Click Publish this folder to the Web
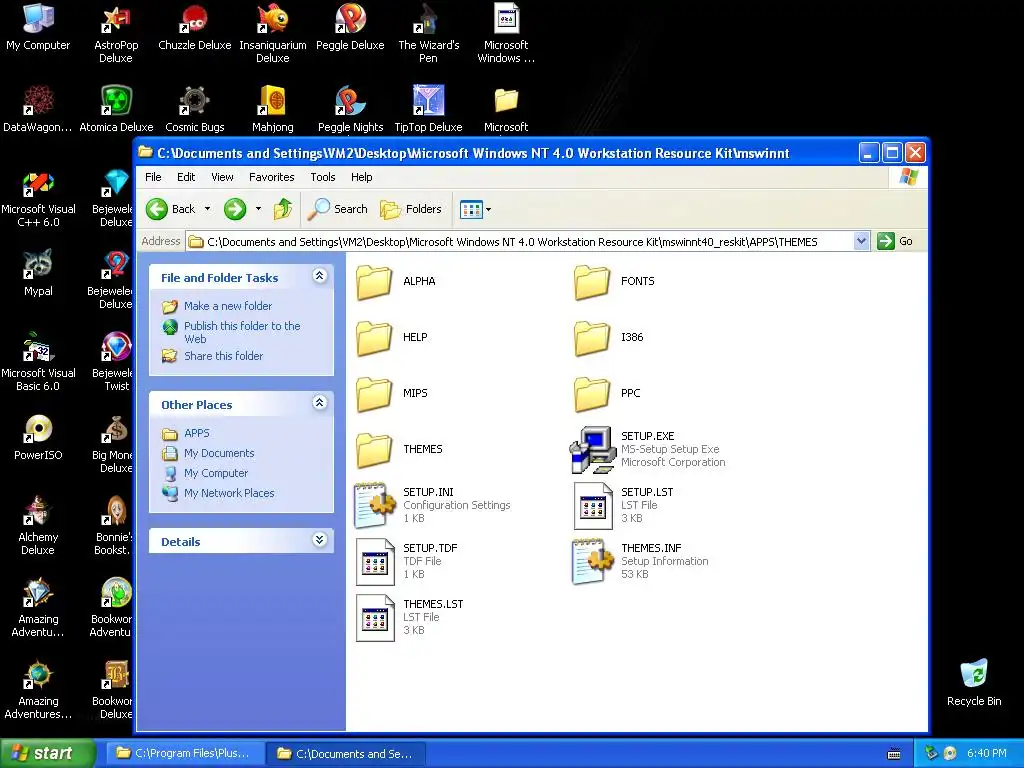Screen dimensions: 1024x768 (x=242, y=332)
